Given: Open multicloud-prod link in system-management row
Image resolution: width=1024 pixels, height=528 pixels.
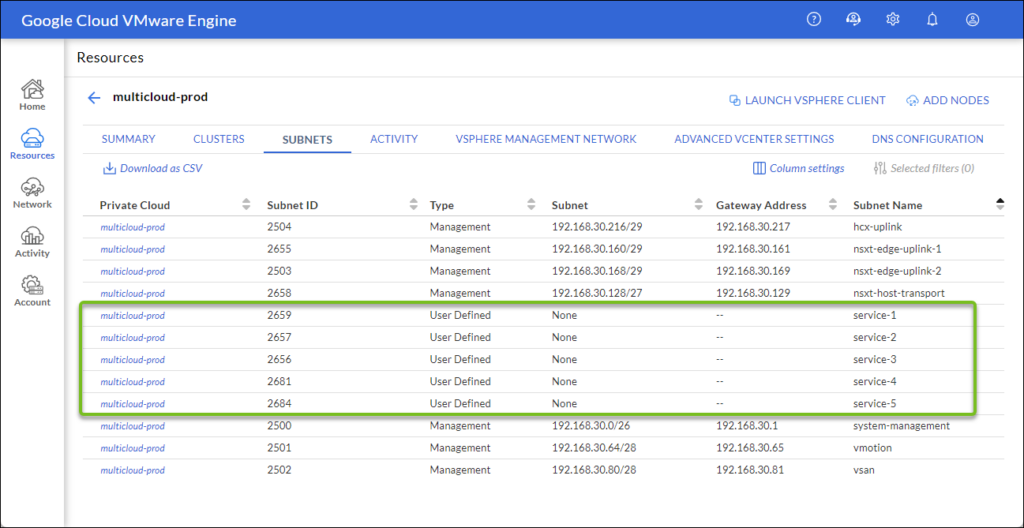Looking at the screenshot, I should tap(133, 426).
